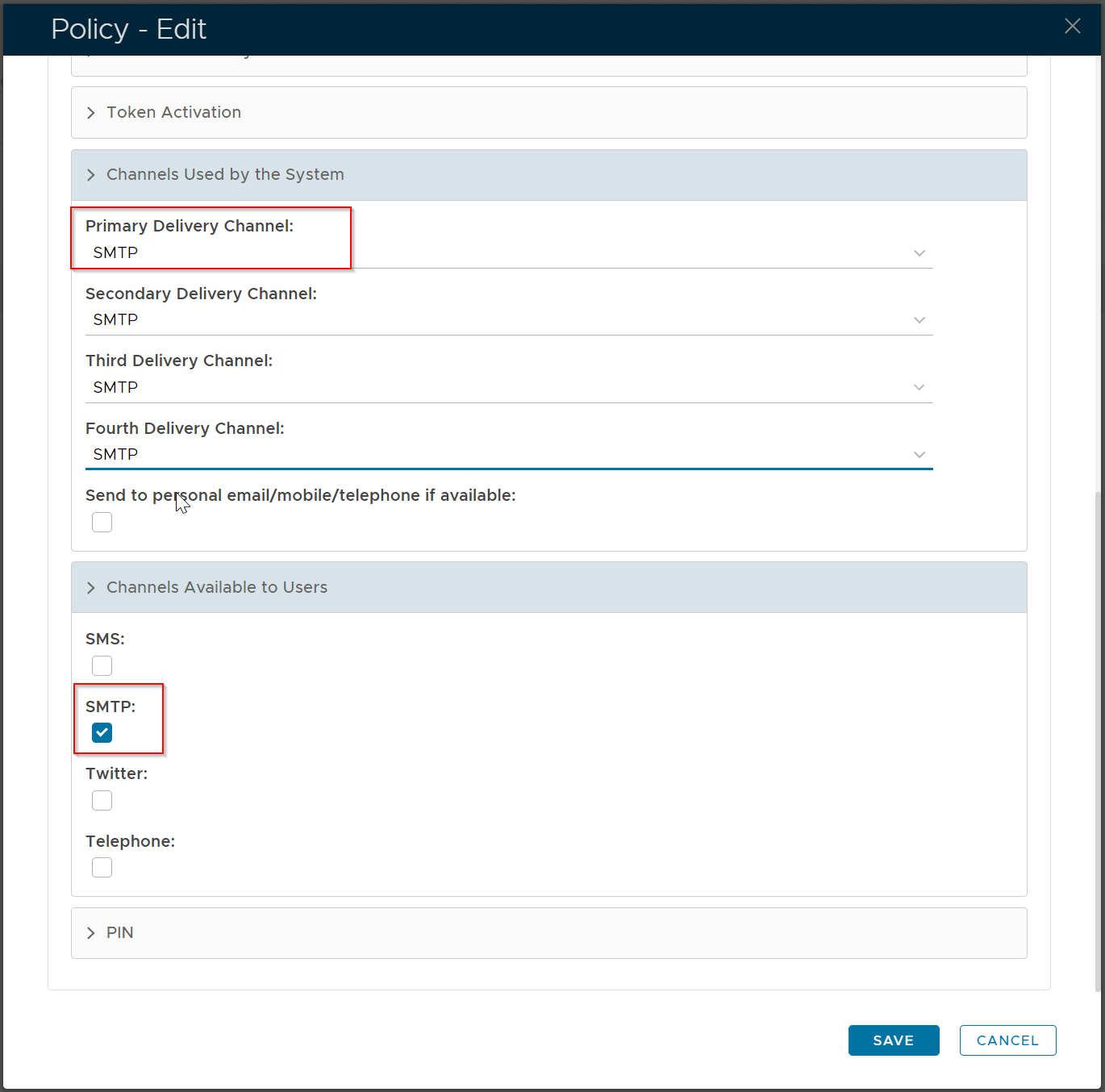Collapse the Channels Used by the System chevron
Screen dimensions: 1105x1092
coord(91,175)
